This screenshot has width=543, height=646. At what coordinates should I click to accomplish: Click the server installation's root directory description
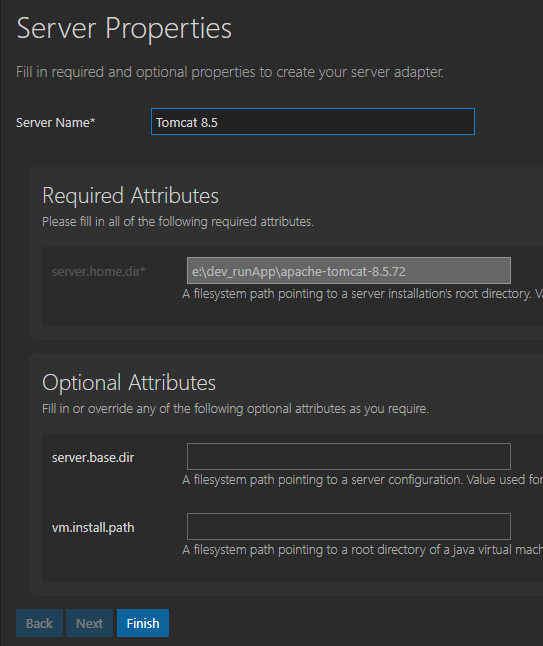click(363, 294)
